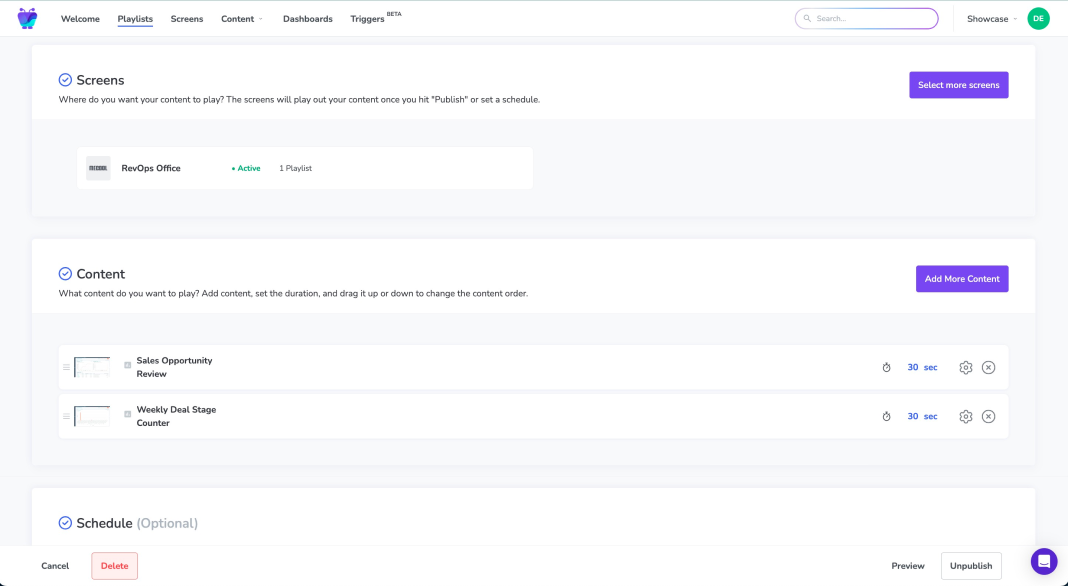1068x586 pixels.
Task: Open settings gear for Weekly Deal Stage Counter
Action: (x=965, y=416)
